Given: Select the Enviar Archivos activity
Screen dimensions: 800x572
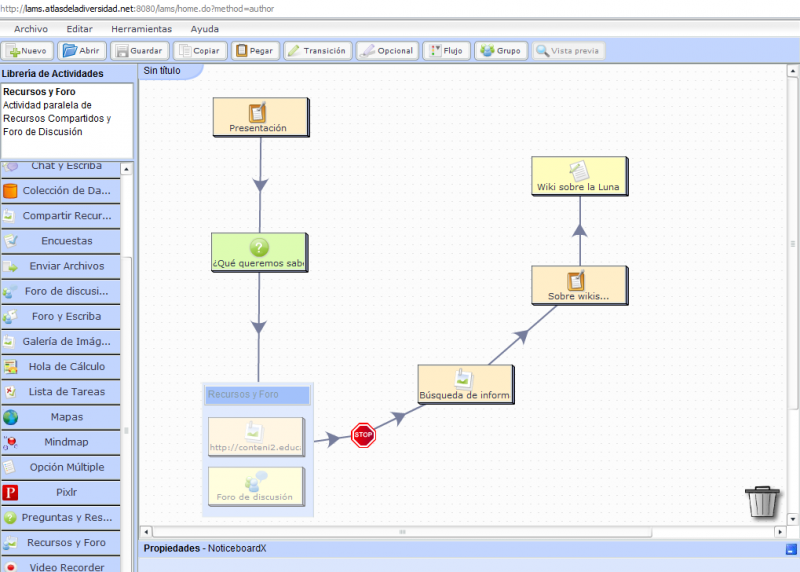Looking at the screenshot, I should coord(61,266).
